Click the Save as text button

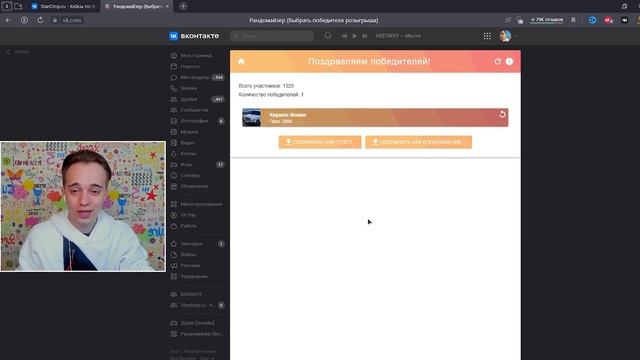[x=320, y=142]
